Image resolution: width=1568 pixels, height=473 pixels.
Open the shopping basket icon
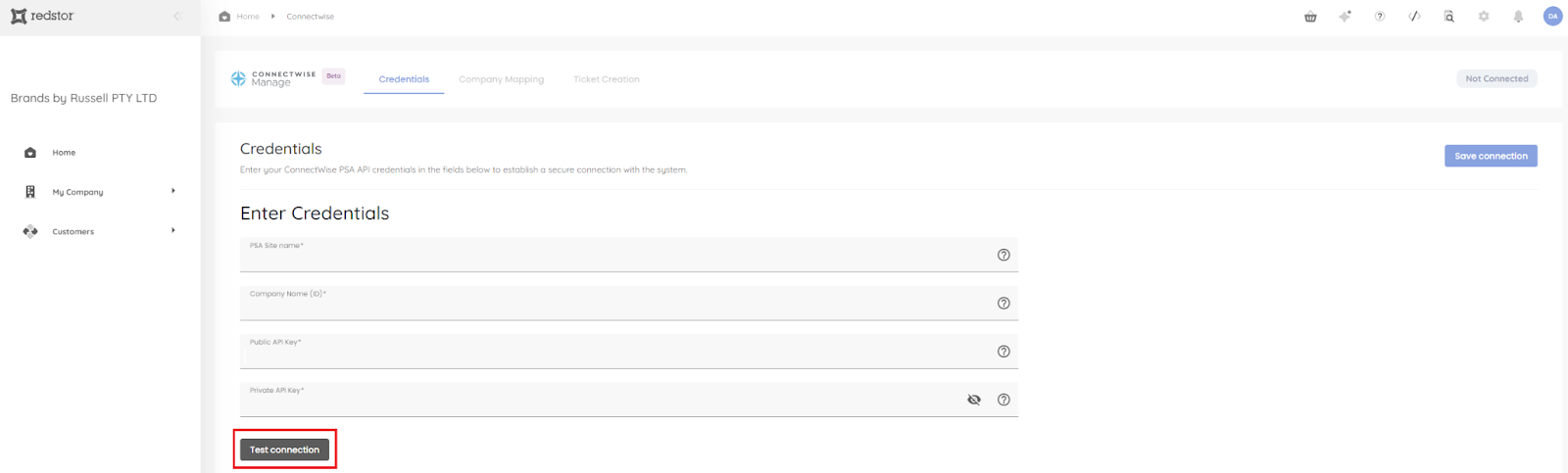coord(1310,17)
